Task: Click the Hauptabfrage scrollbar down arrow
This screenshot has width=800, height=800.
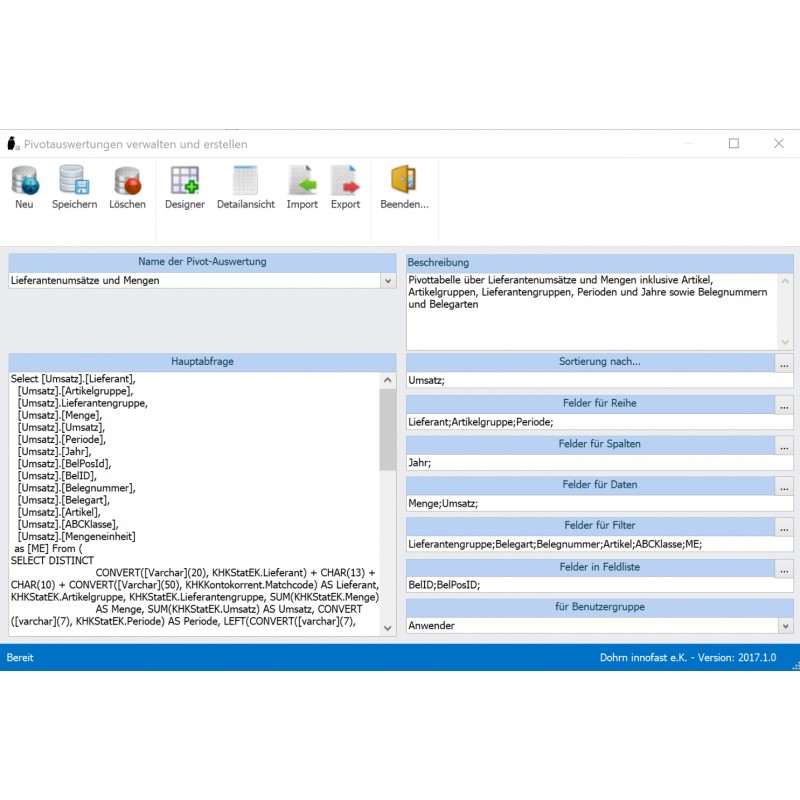Action: click(x=388, y=628)
